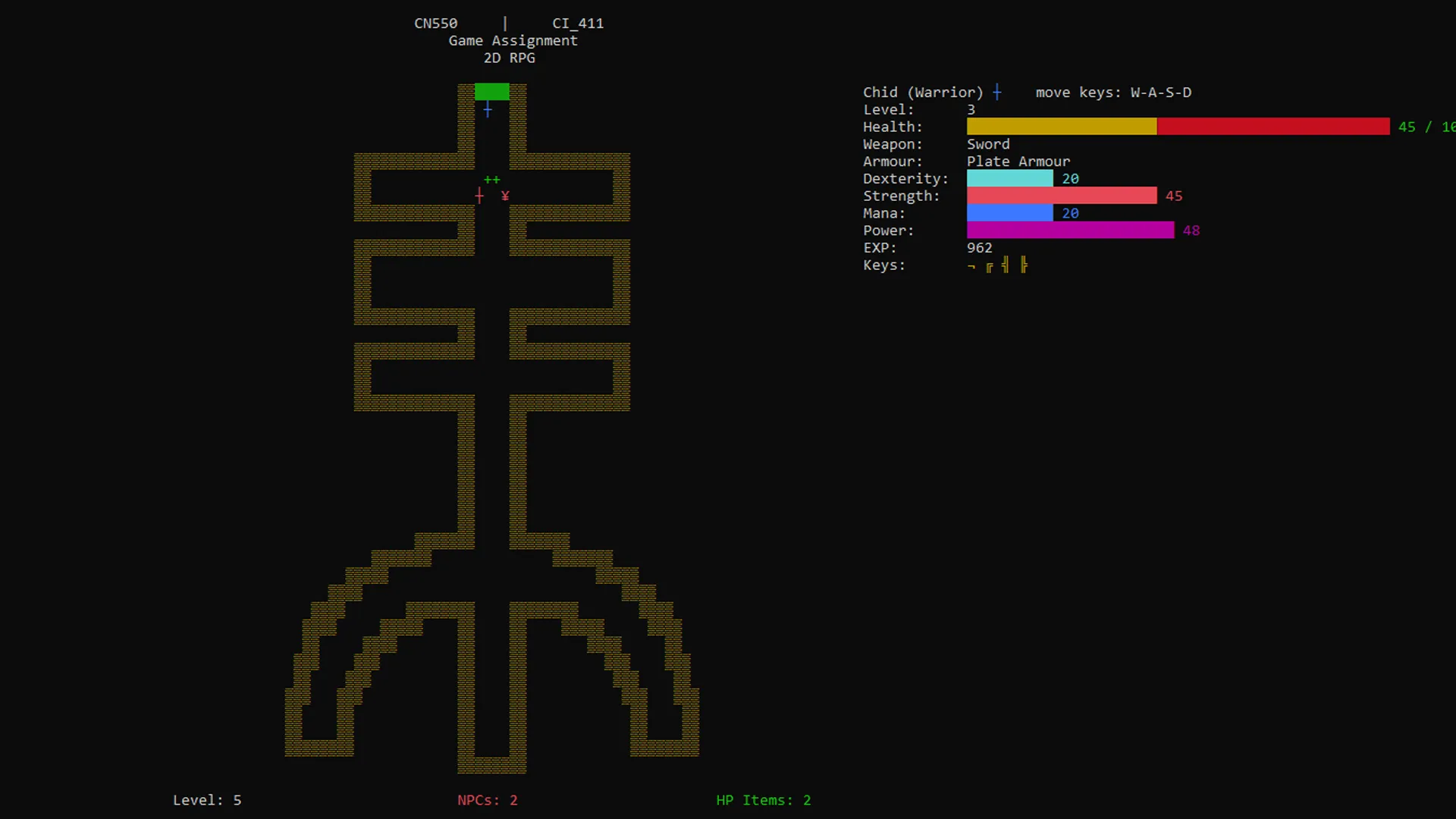The image size is (1456, 819).
Task: Click the green 'HP Items: 2' counter
Action: (x=764, y=800)
